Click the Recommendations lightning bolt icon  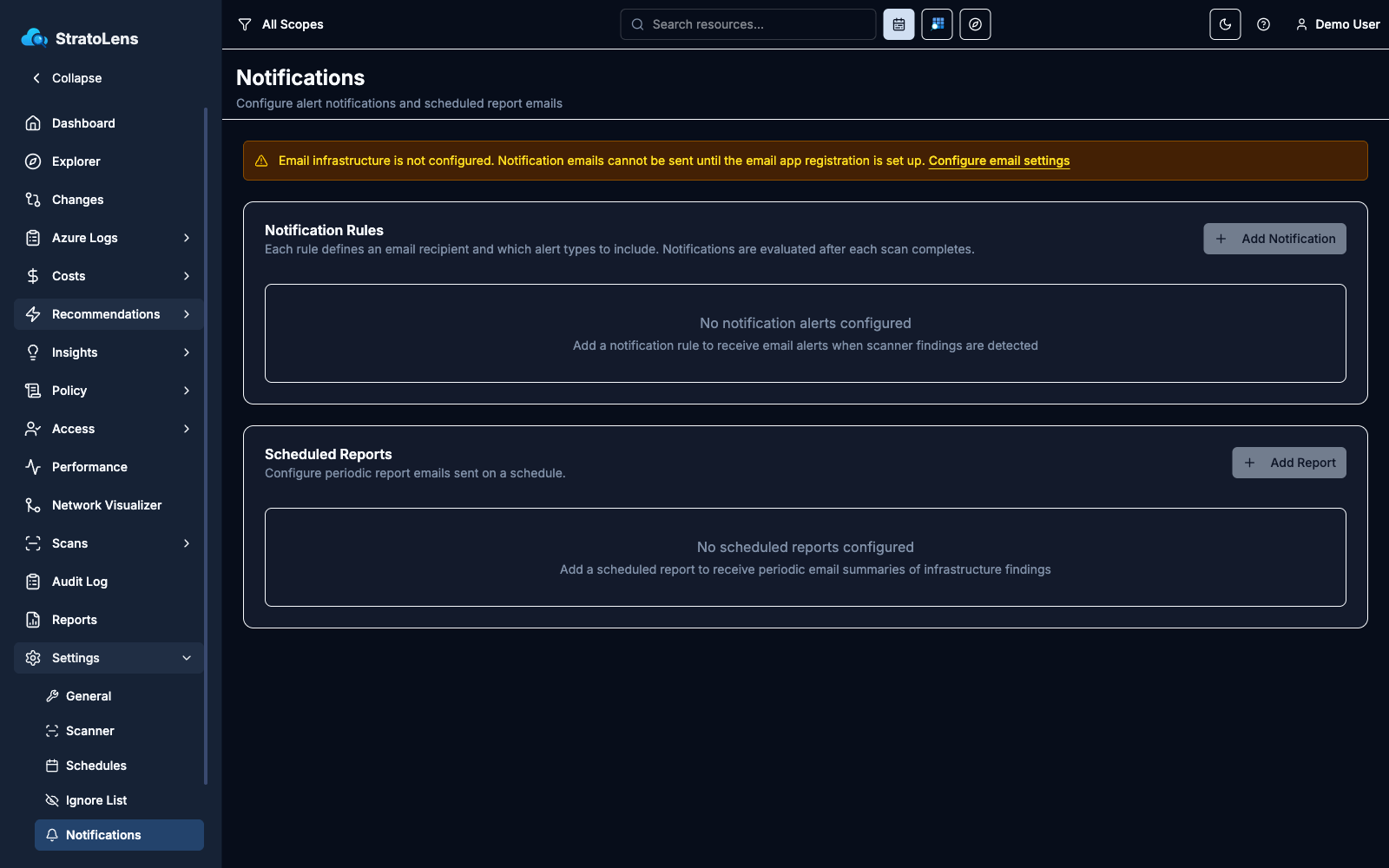pyautogui.click(x=33, y=314)
